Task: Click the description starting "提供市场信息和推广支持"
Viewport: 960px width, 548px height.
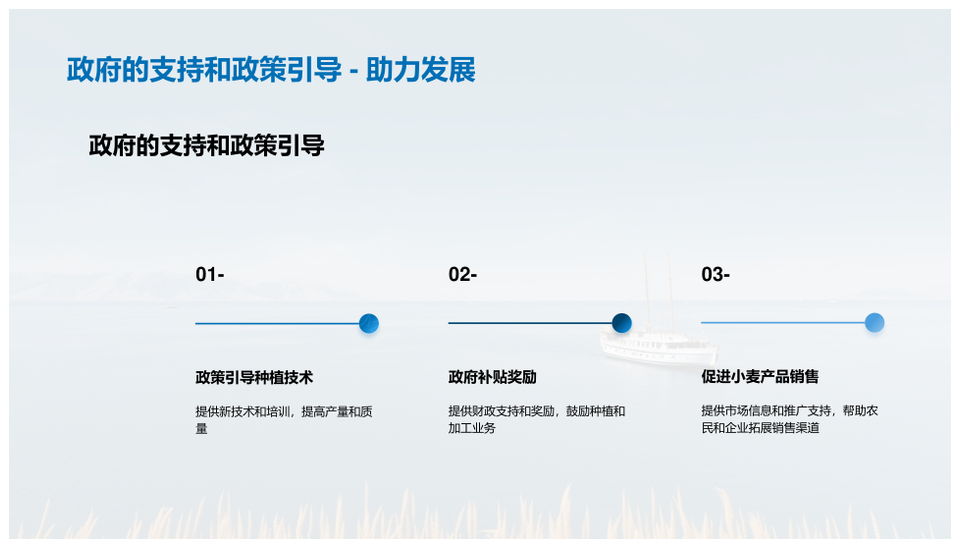Action: (x=789, y=419)
